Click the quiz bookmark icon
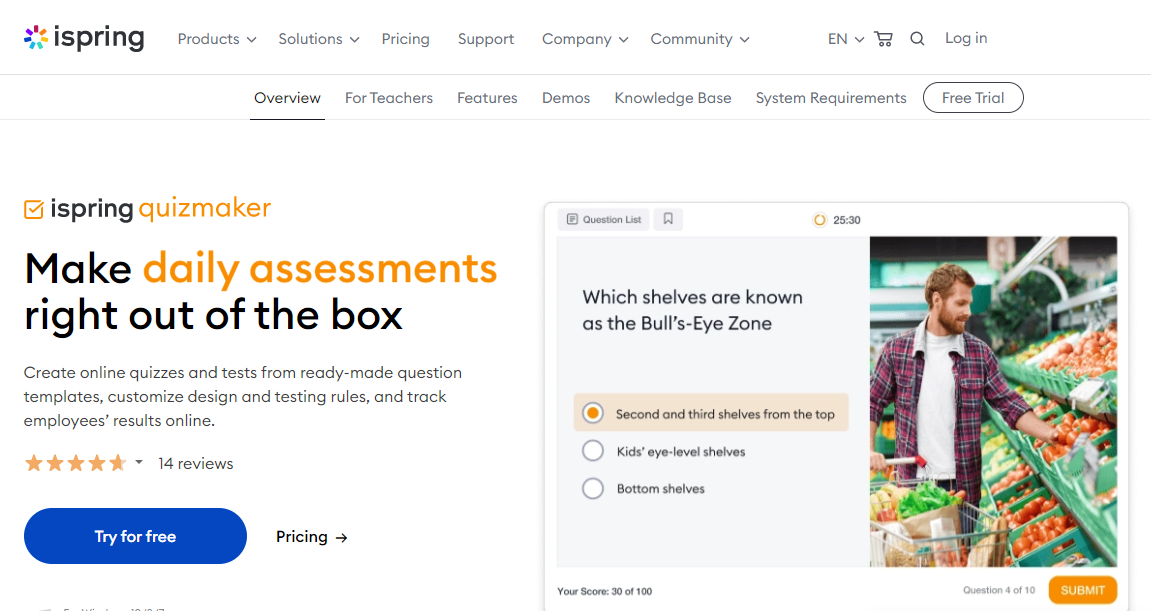The width and height of the screenshot is (1151, 611). click(668, 219)
